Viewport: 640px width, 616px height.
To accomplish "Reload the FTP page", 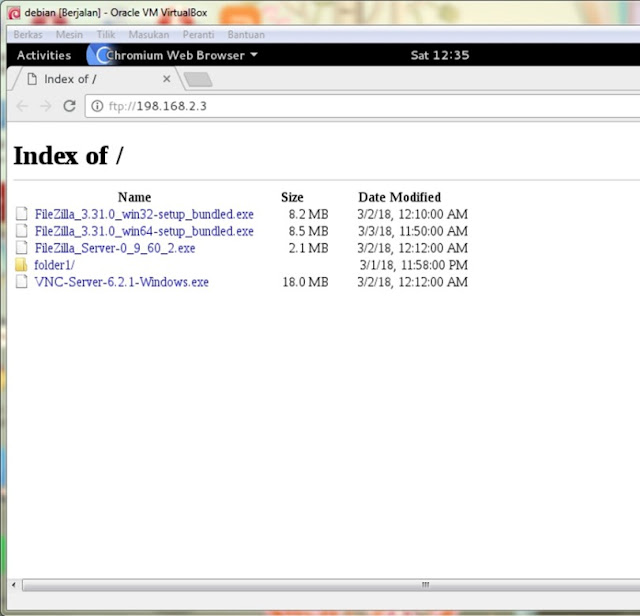I will pos(69,106).
